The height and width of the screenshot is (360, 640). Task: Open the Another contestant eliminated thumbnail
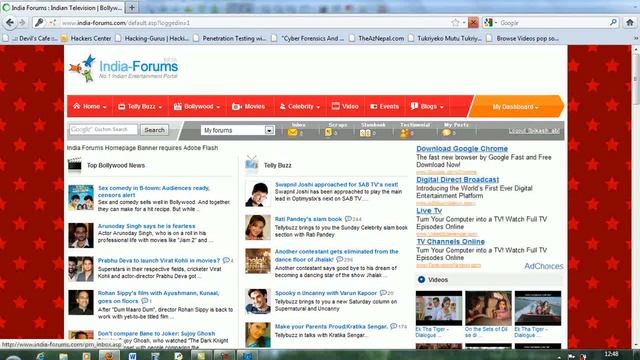click(258, 261)
